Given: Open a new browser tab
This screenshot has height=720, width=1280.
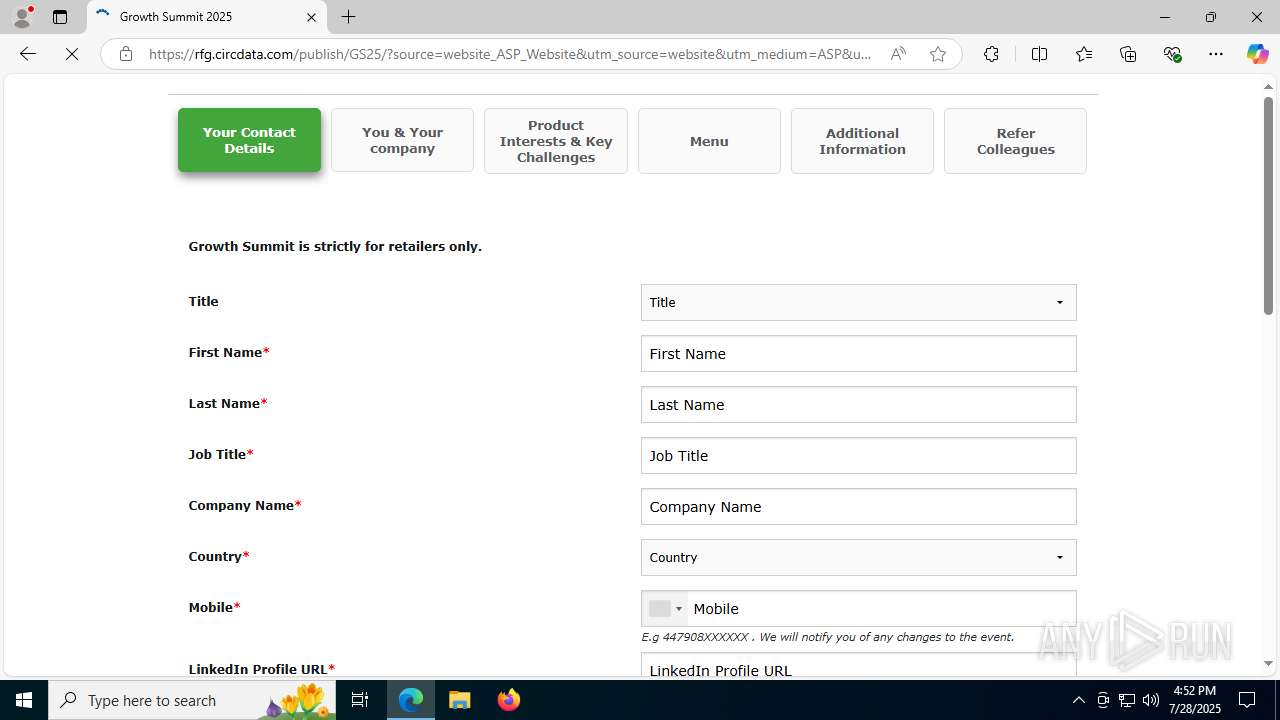Looking at the screenshot, I should pyautogui.click(x=348, y=17).
